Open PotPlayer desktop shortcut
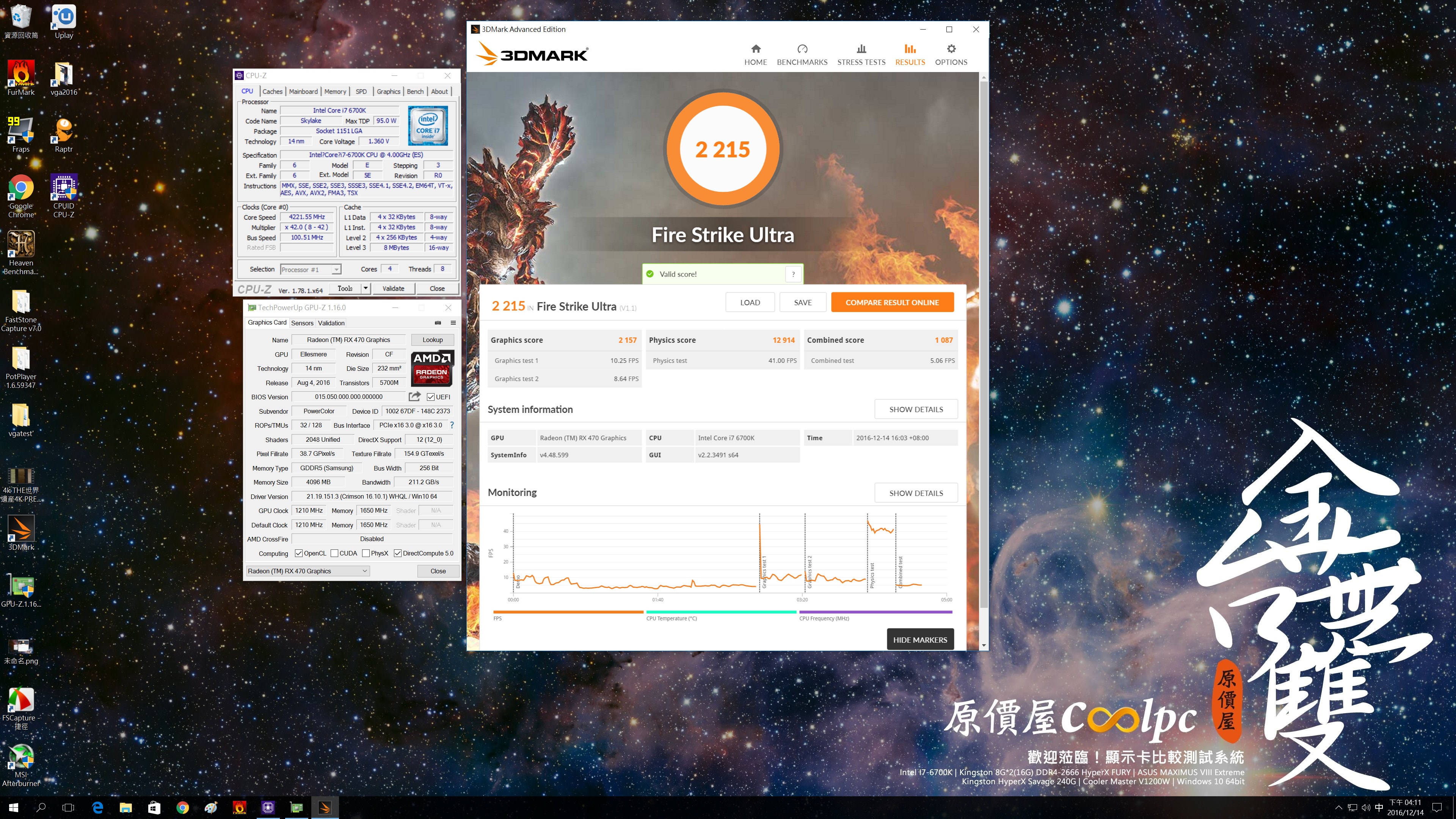This screenshot has width=1456, height=819. tap(21, 367)
